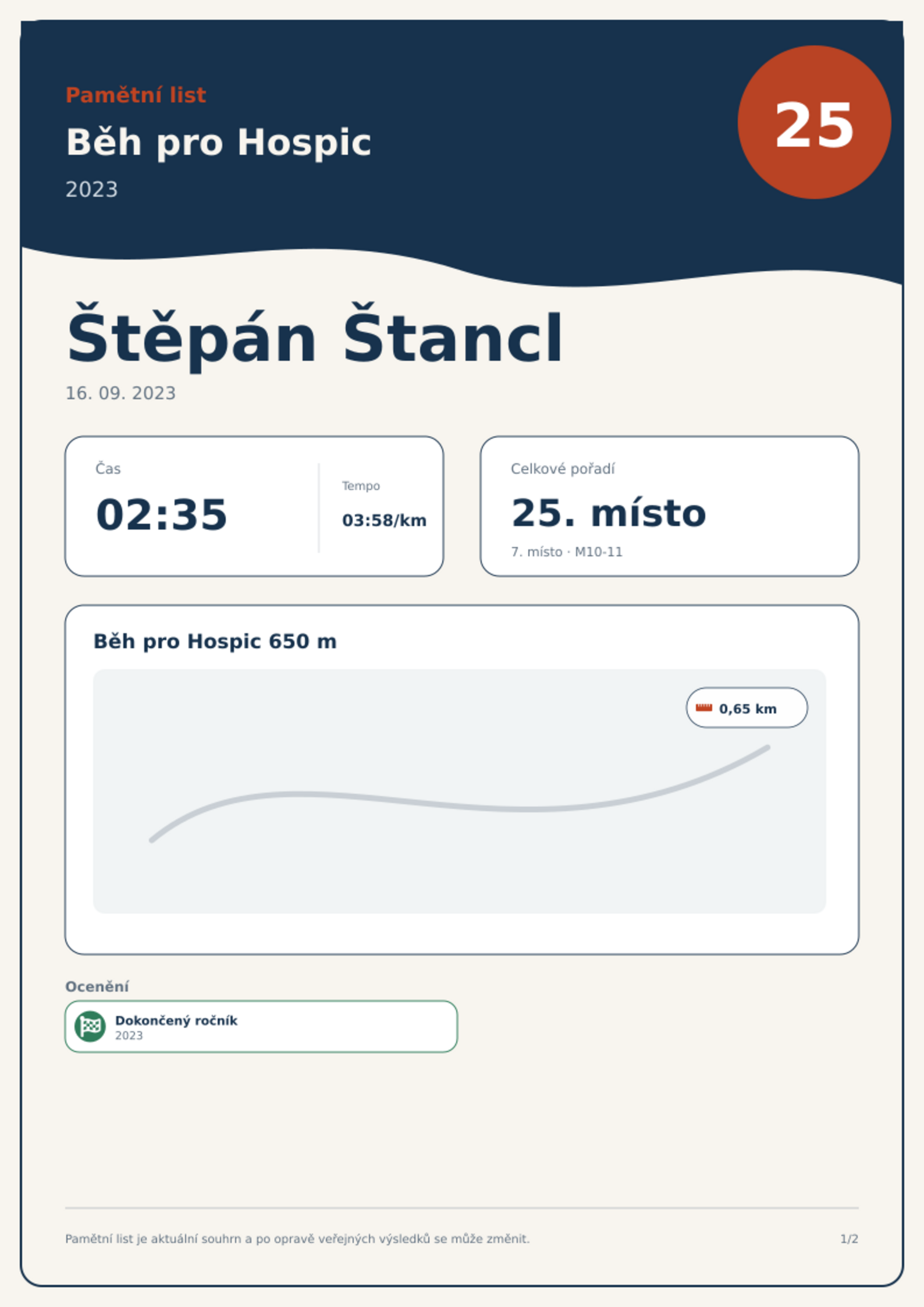924x1307 pixels.
Task: Click the Pamětní list orange heading
Action: coord(136,95)
